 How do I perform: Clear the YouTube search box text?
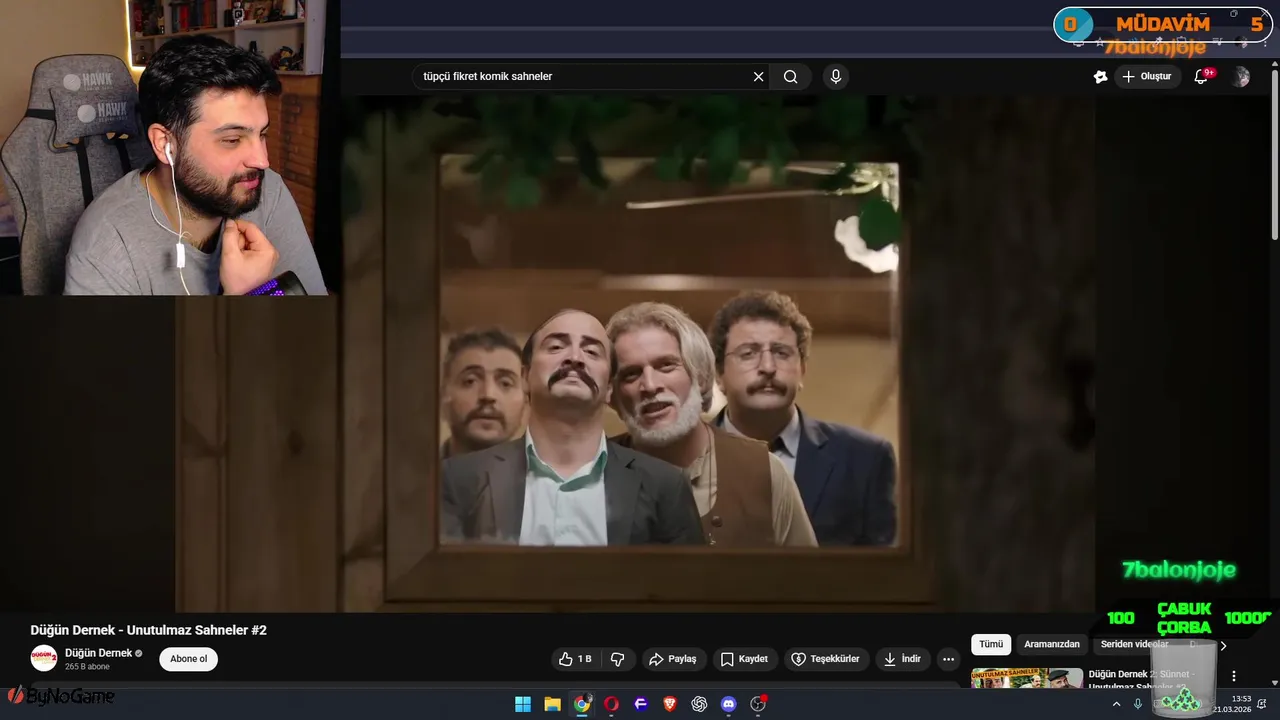tap(758, 76)
